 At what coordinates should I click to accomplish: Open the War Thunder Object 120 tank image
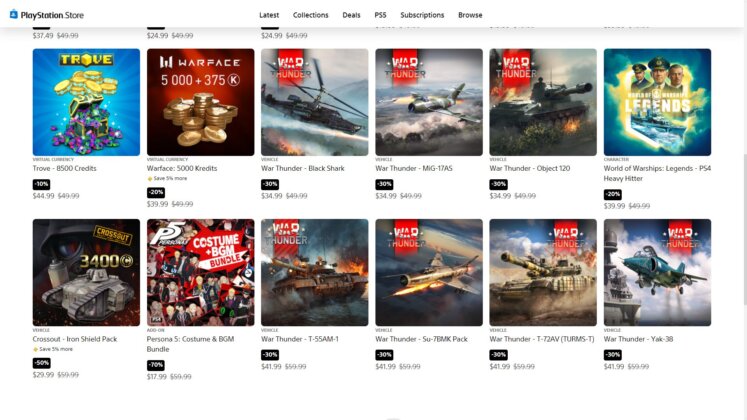click(543, 102)
